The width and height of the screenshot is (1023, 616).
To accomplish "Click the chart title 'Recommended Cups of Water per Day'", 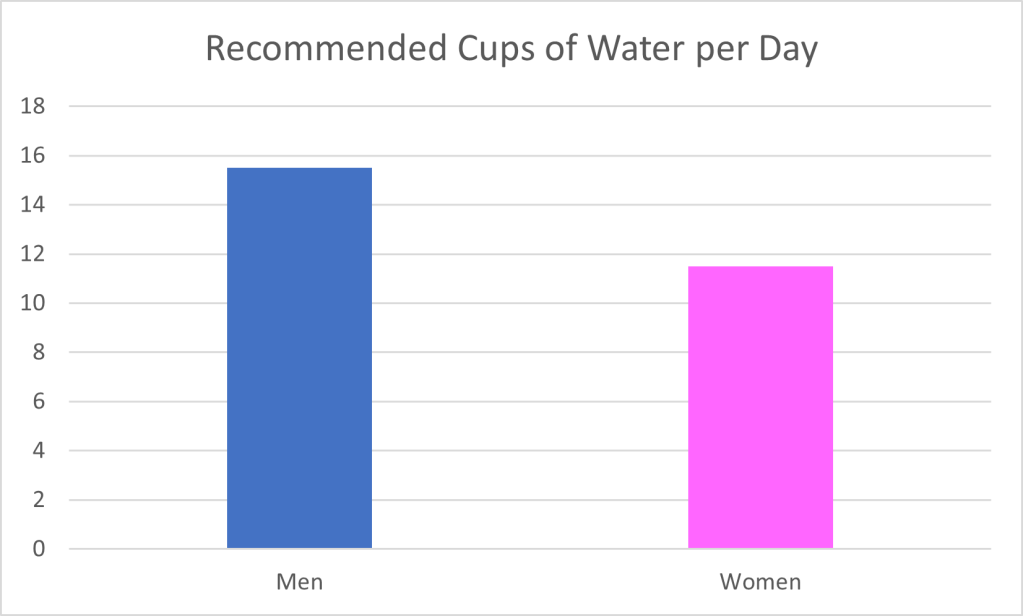I will pos(511,48).
